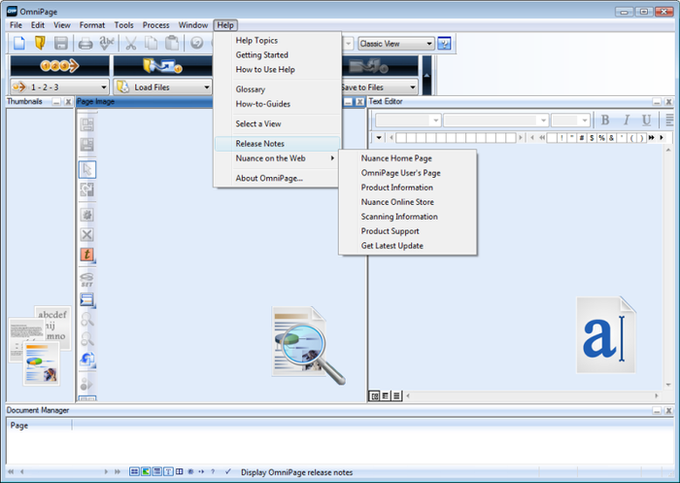The image size is (680, 483).
Task: Click the Save disk icon
Action: click(61, 43)
